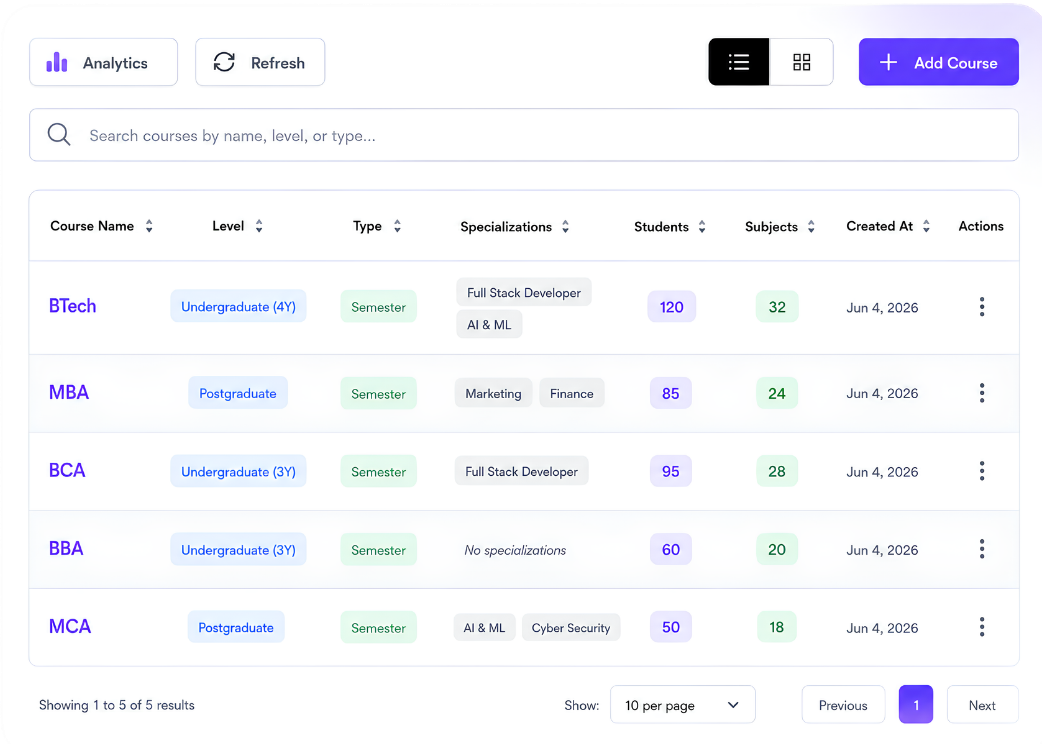Open the BCA course
This screenshot has width=1042, height=744.
point(67,470)
